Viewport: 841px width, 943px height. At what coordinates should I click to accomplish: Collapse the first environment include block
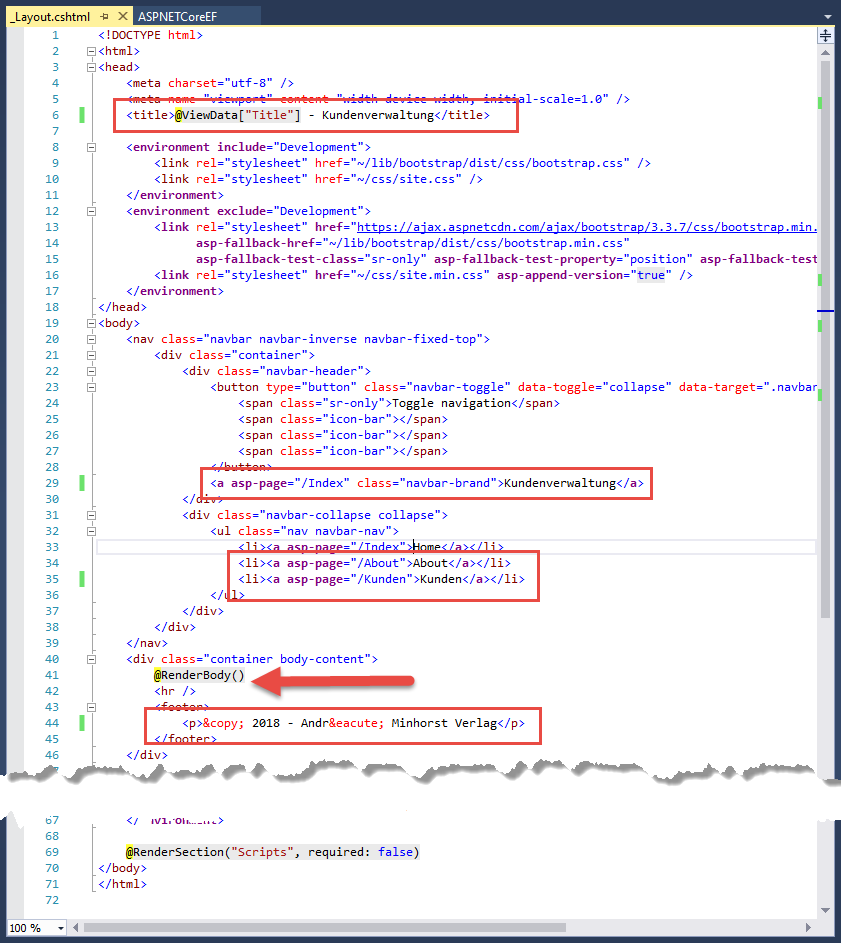pyautogui.click(x=91, y=147)
